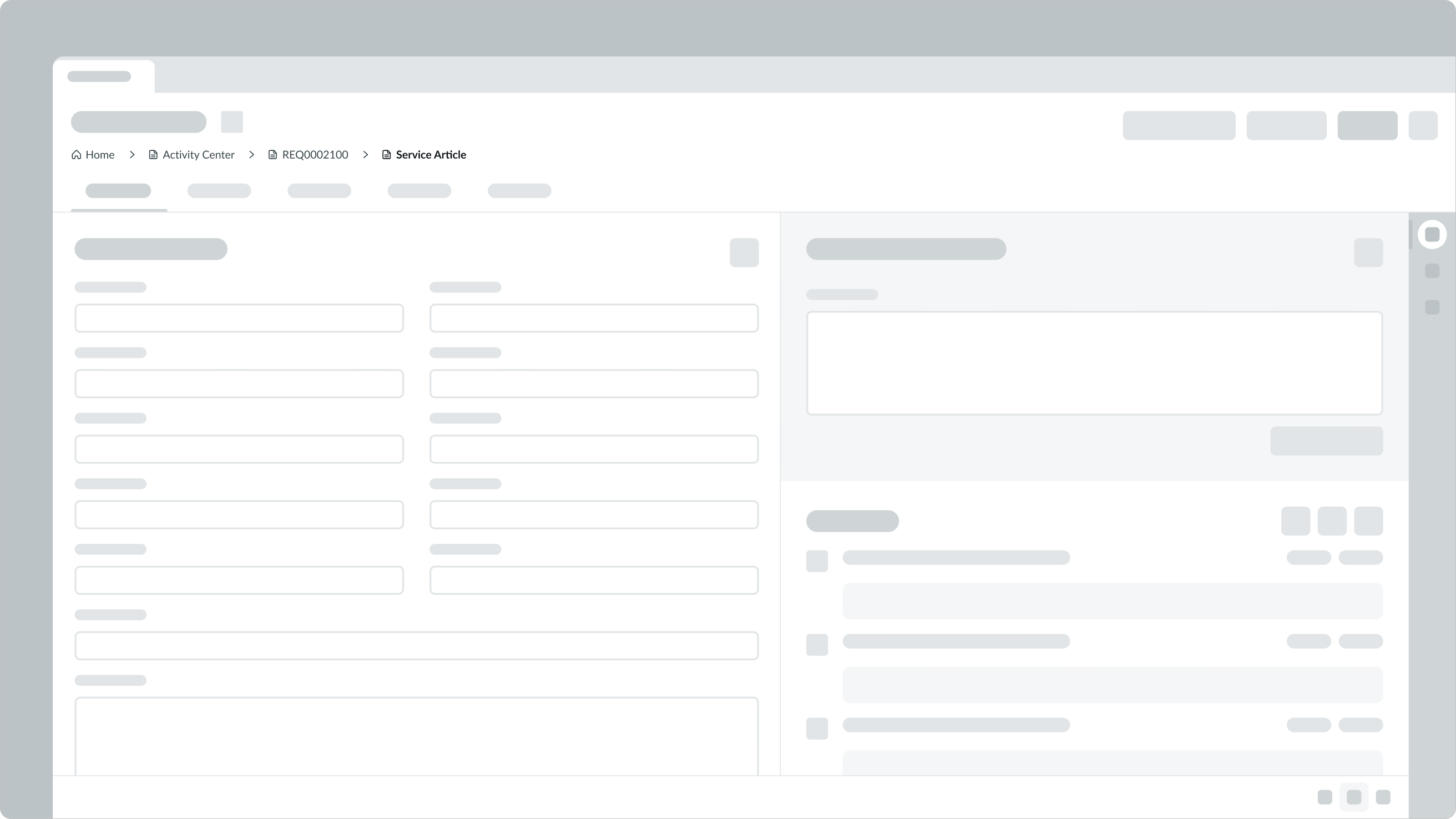Click the document icon beside REQ0002100

pyautogui.click(x=272, y=154)
